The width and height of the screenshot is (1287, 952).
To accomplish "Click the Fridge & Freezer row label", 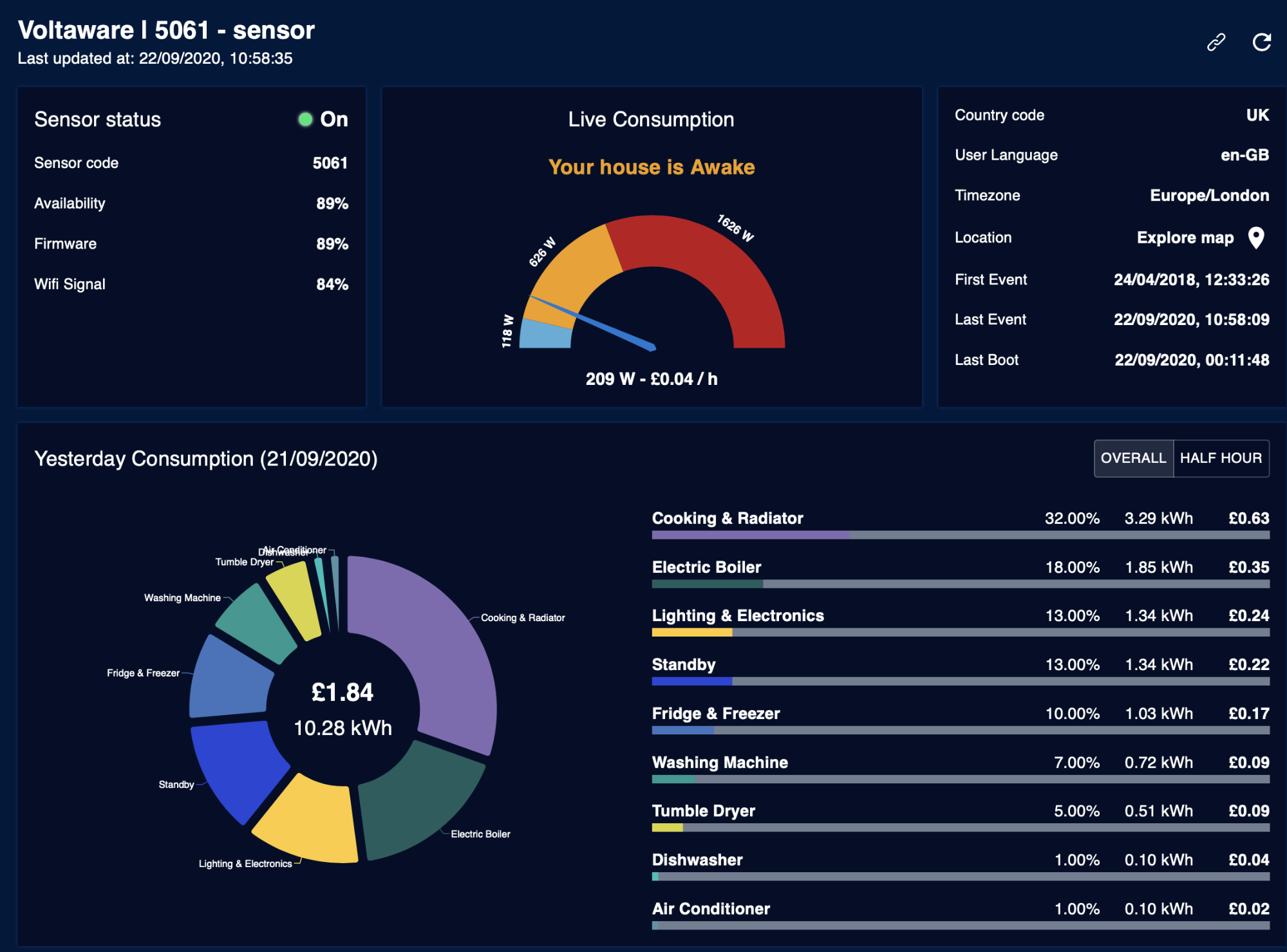I will pyautogui.click(x=716, y=714).
